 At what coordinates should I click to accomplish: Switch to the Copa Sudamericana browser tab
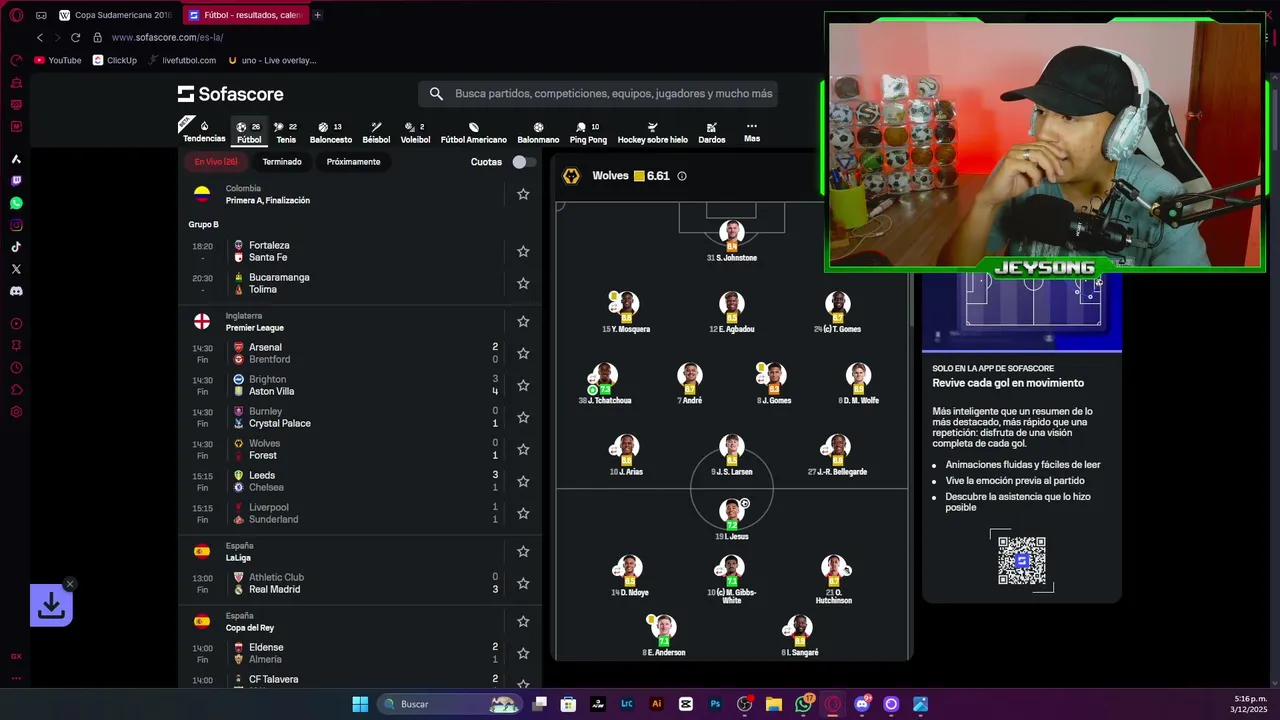pos(116,15)
